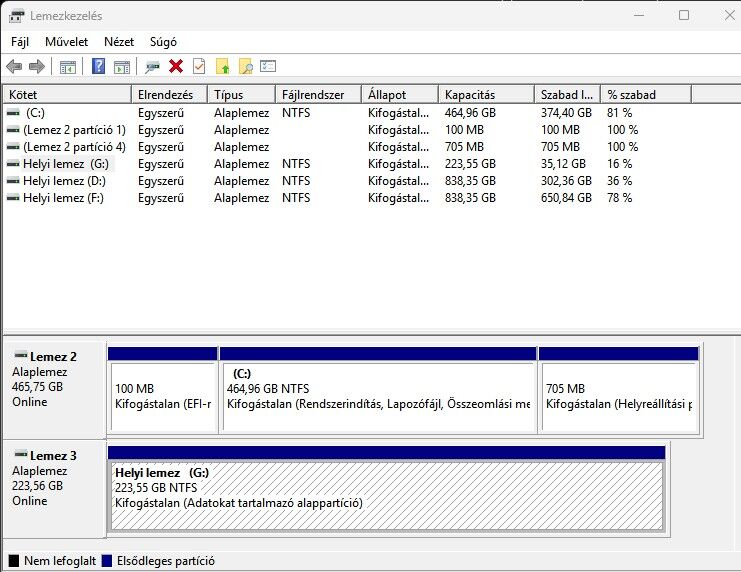Click the 16 % free percentage cell
741x572 pixels.
pyautogui.click(x=620, y=164)
